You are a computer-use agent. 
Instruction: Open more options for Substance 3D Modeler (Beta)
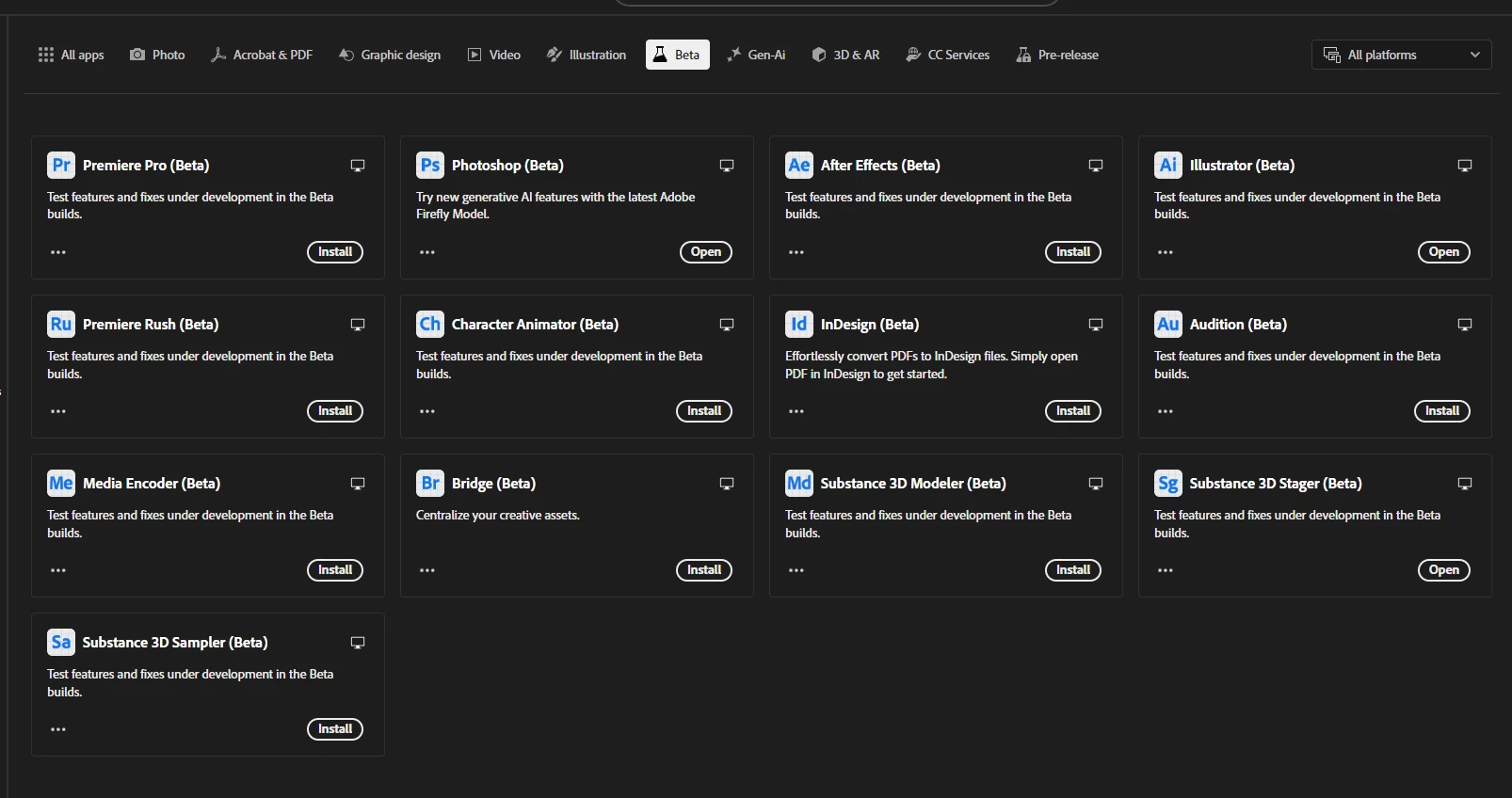tap(796, 570)
